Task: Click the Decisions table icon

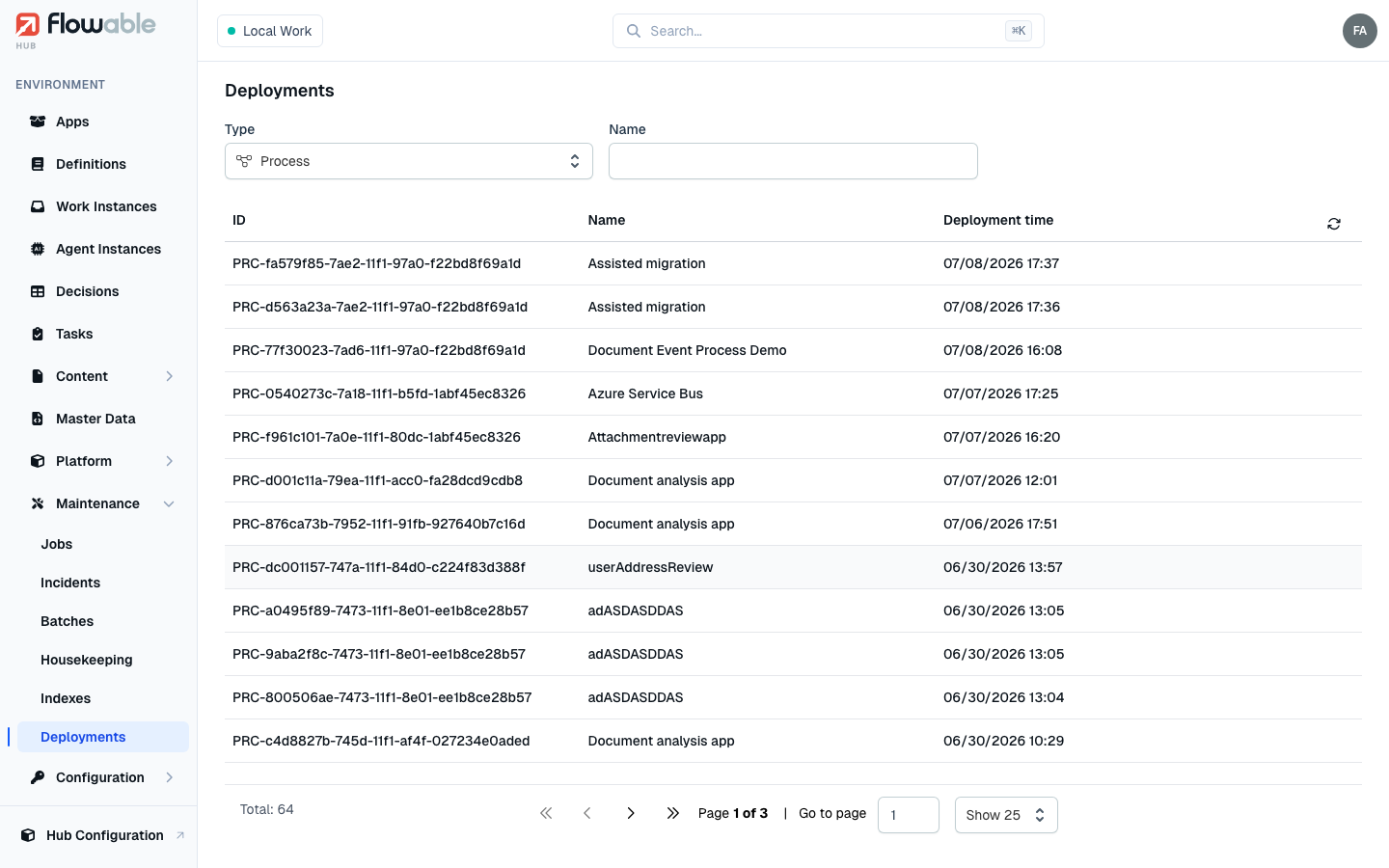Action: 38,291
